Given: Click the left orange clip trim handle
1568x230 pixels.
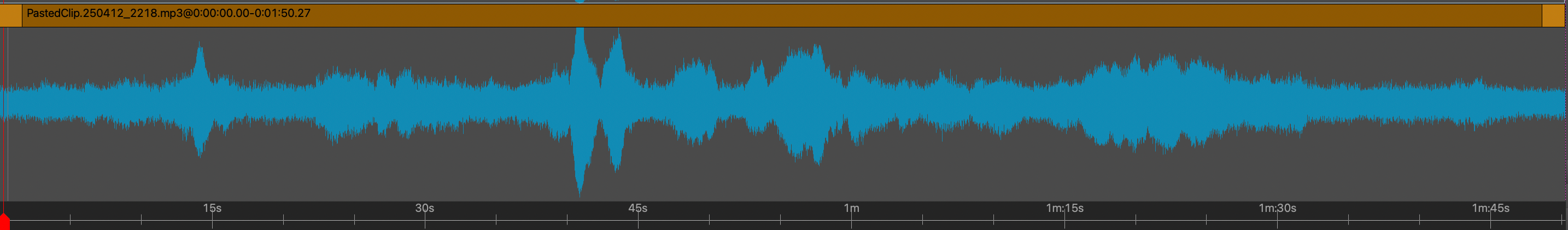Looking at the screenshot, I should point(11,15).
